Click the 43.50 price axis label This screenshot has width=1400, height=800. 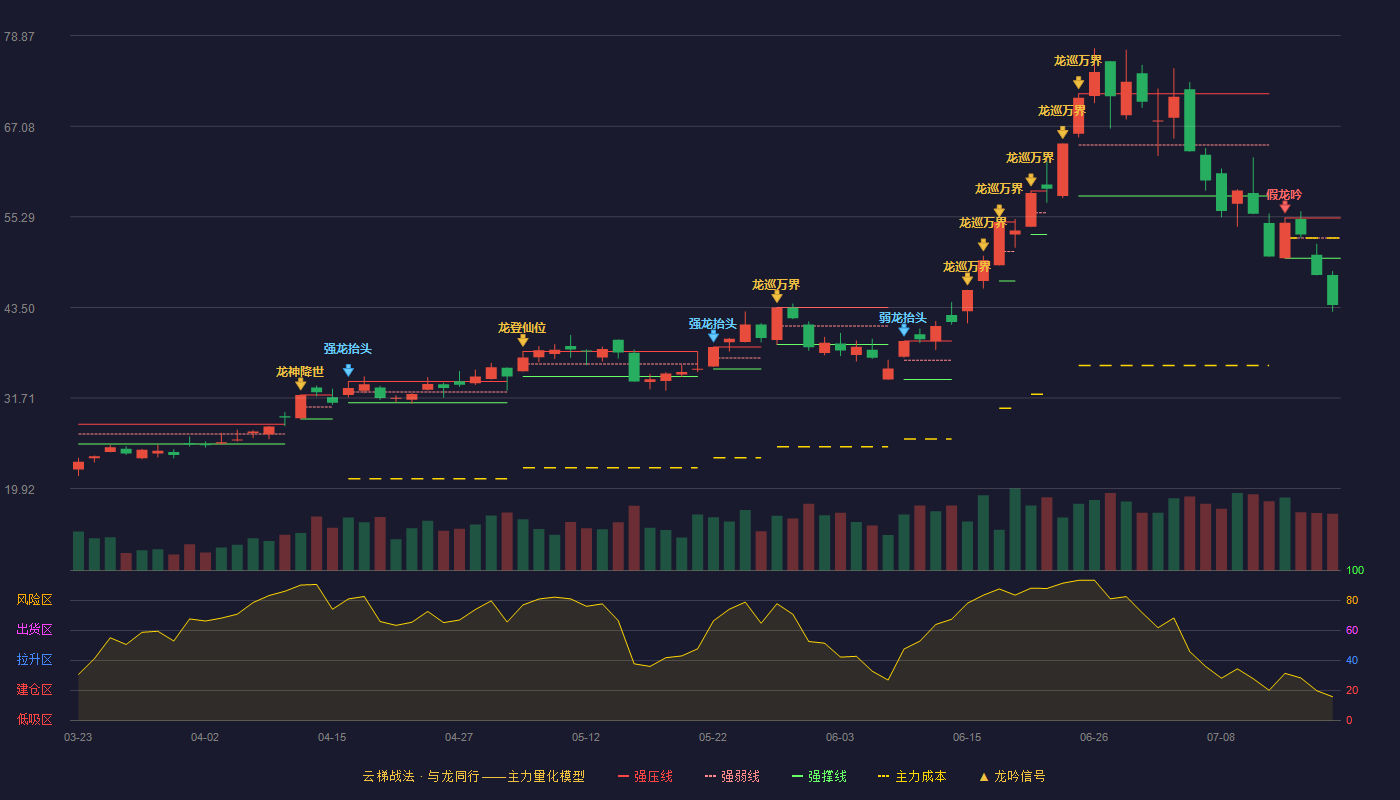[19, 308]
